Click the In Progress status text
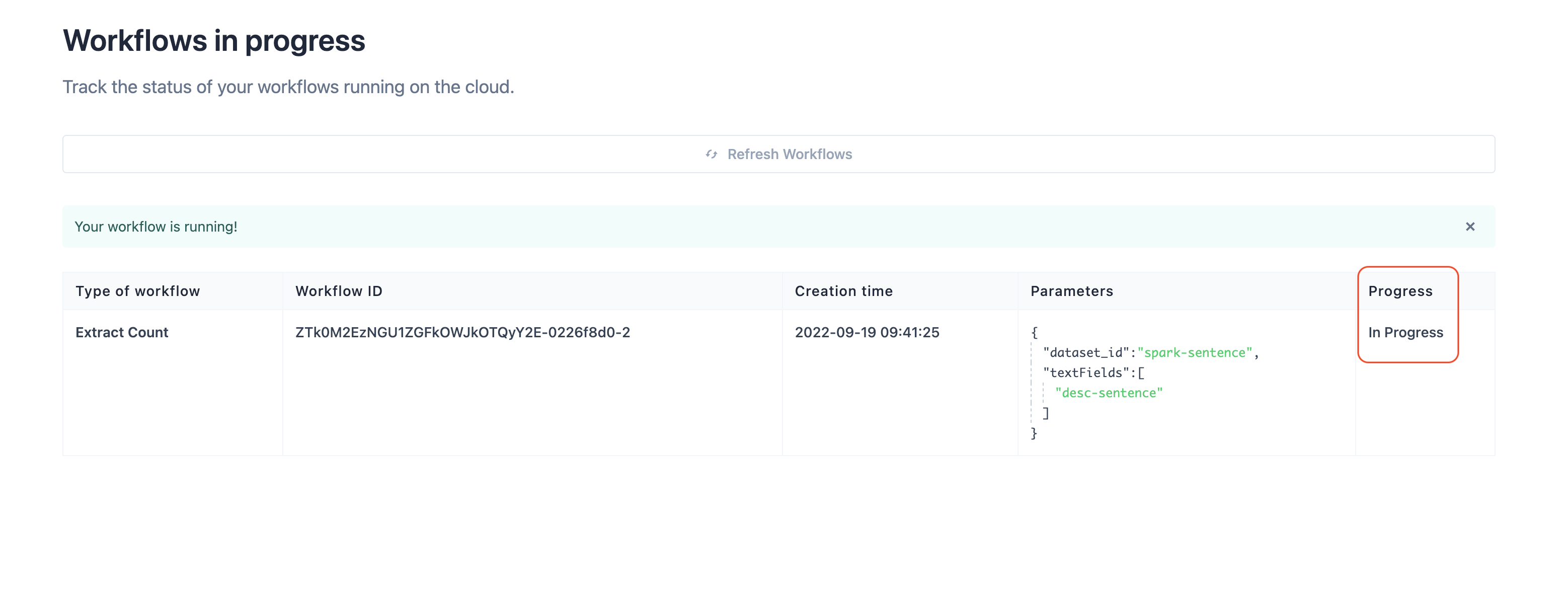 click(x=1405, y=332)
